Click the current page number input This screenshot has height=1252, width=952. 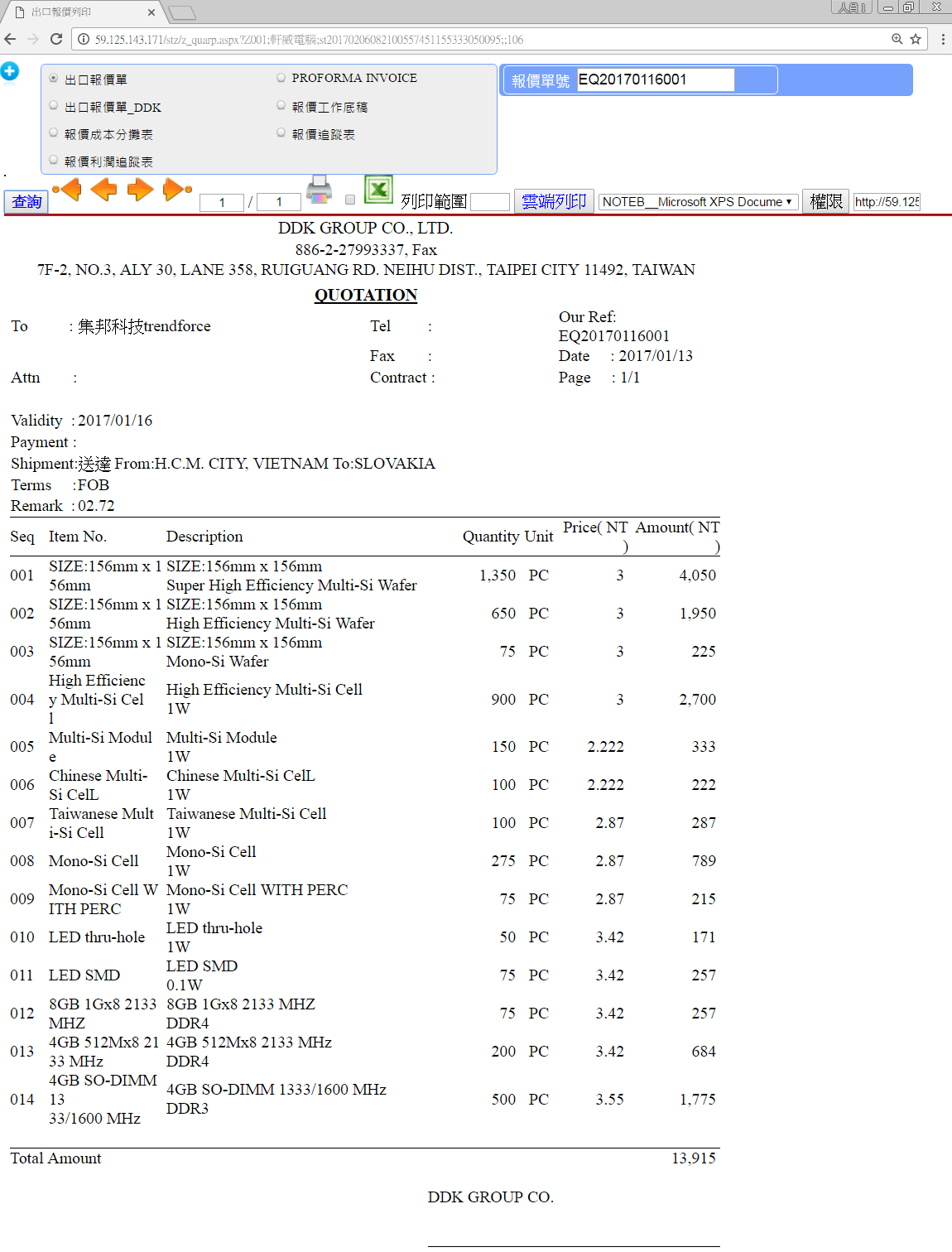tap(222, 202)
